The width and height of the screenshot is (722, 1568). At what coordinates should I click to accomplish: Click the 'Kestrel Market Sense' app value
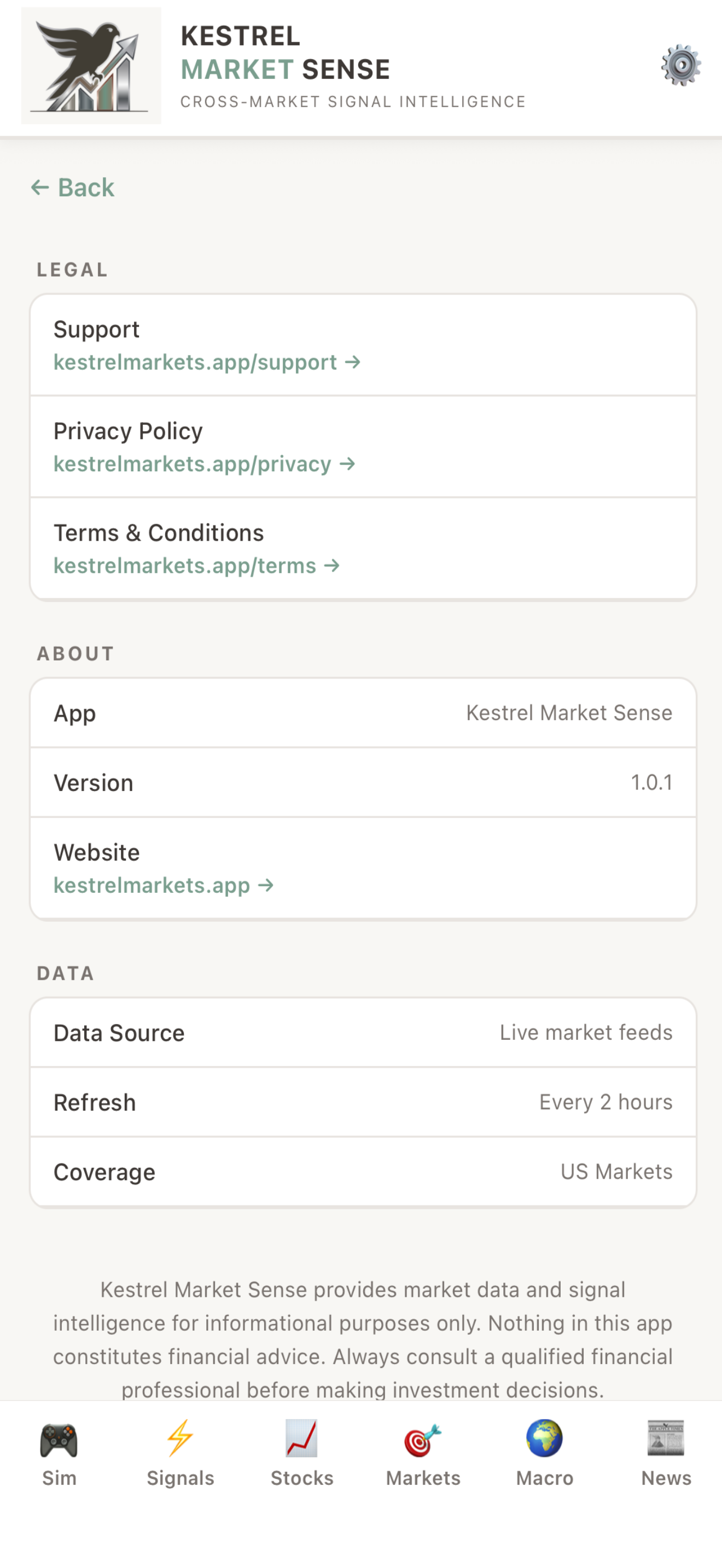(569, 713)
